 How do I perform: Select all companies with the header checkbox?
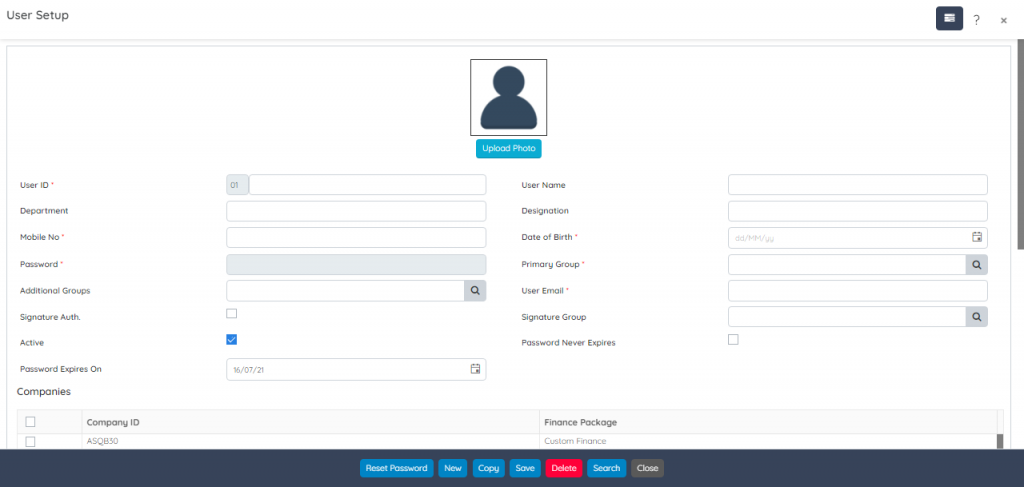click(x=30, y=422)
